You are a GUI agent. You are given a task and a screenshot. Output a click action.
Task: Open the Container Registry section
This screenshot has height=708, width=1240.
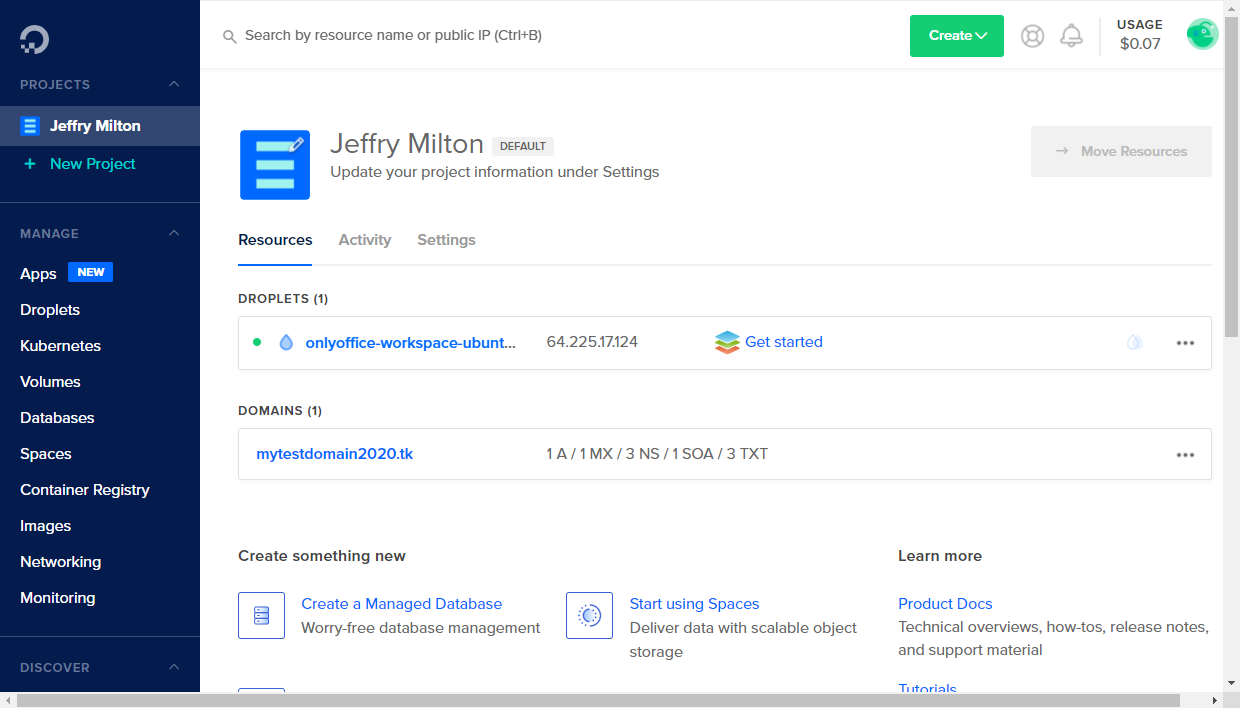85,489
